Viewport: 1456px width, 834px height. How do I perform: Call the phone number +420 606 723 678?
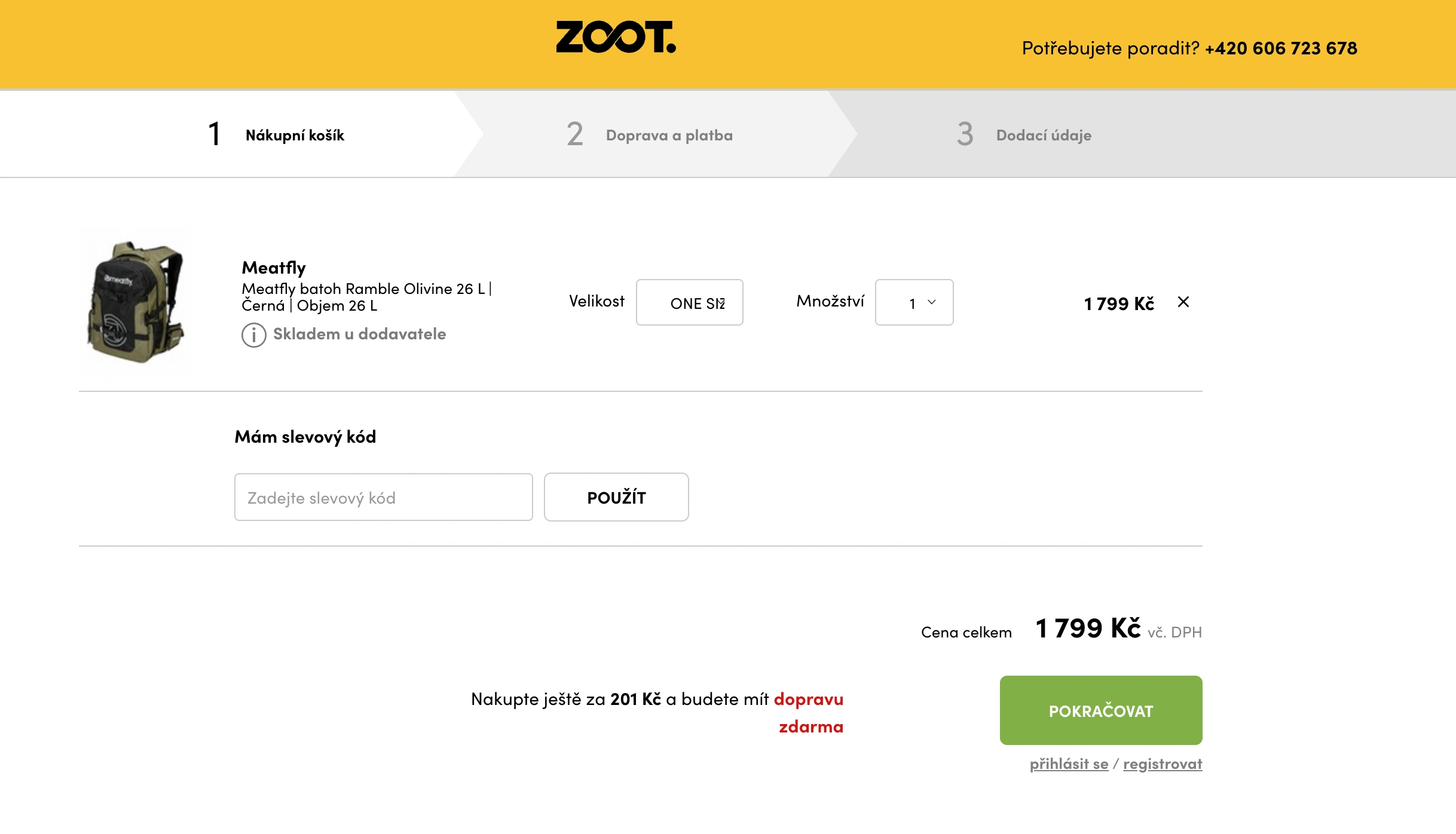click(x=1281, y=48)
